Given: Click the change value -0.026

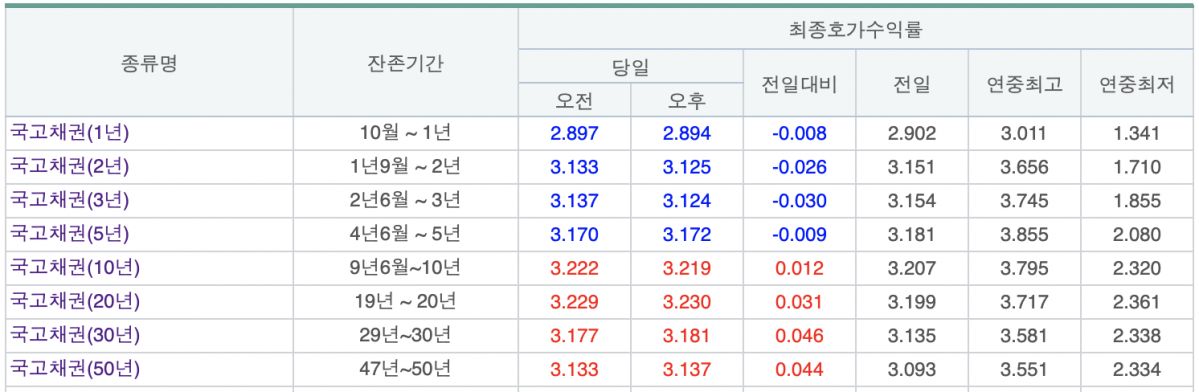Looking at the screenshot, I should click(799, 167).
